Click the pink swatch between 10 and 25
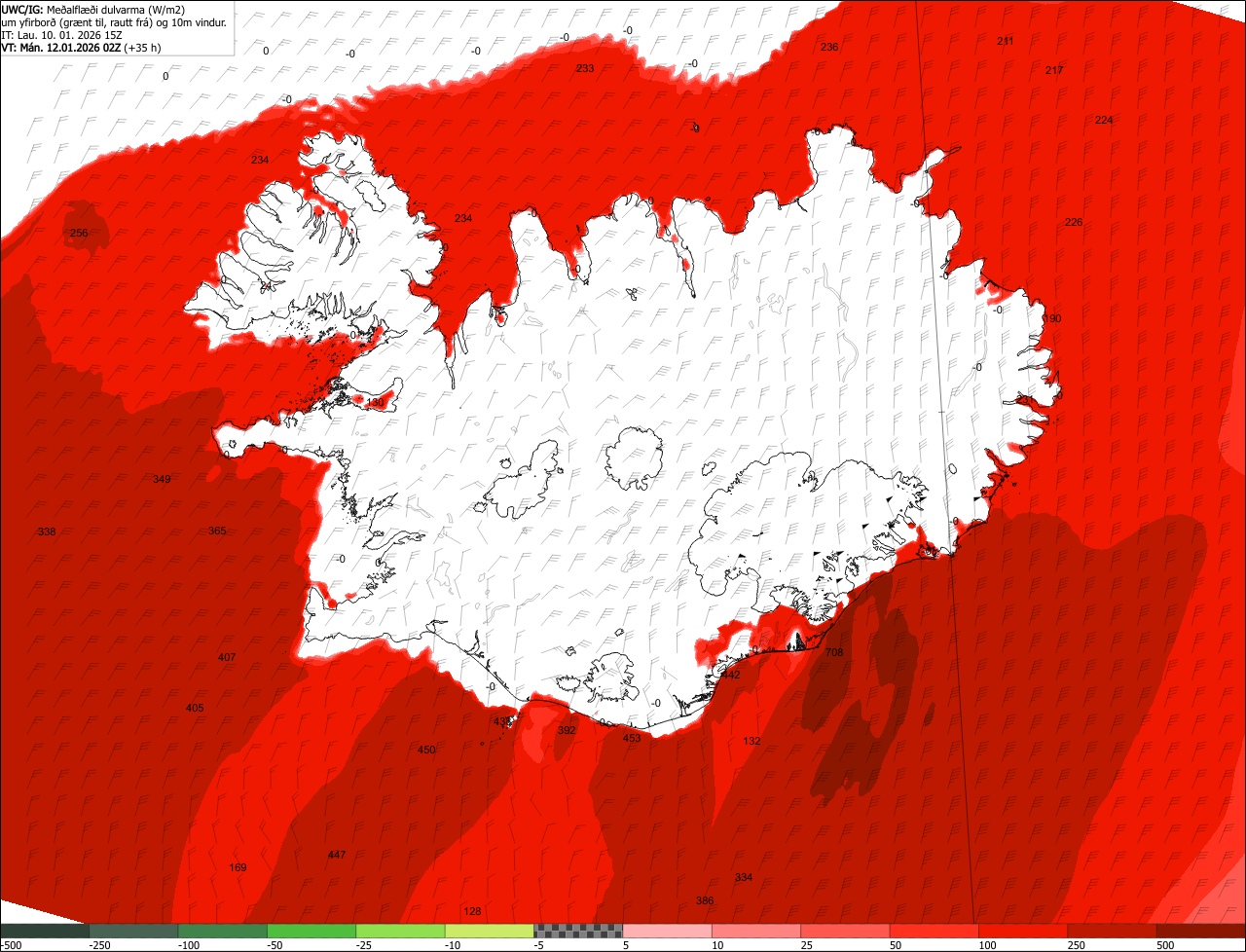 [x=756, y=931]
